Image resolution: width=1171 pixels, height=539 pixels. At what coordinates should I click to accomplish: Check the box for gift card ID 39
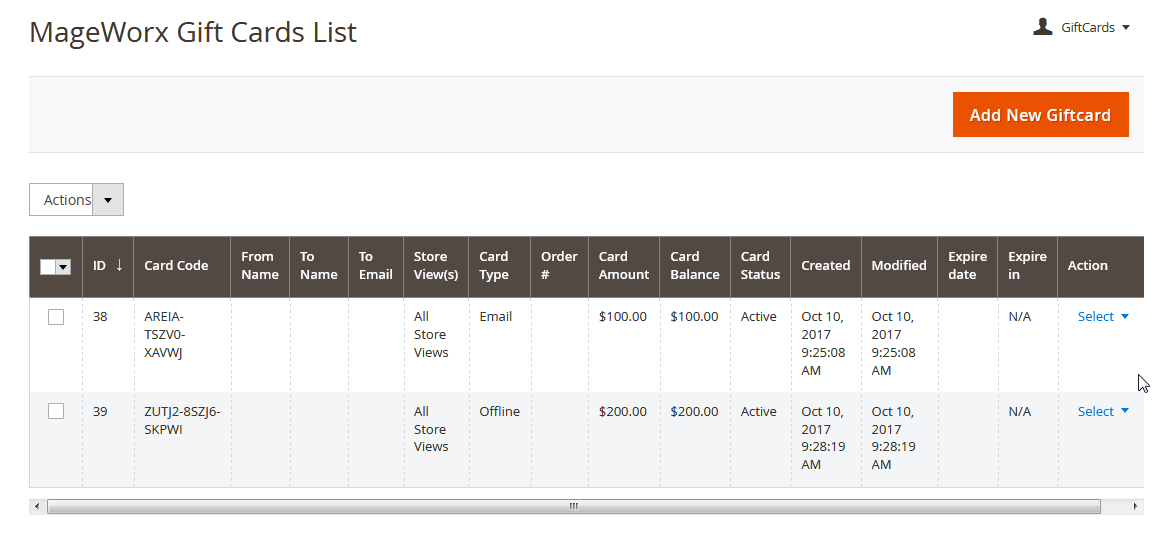click(56, 411)
